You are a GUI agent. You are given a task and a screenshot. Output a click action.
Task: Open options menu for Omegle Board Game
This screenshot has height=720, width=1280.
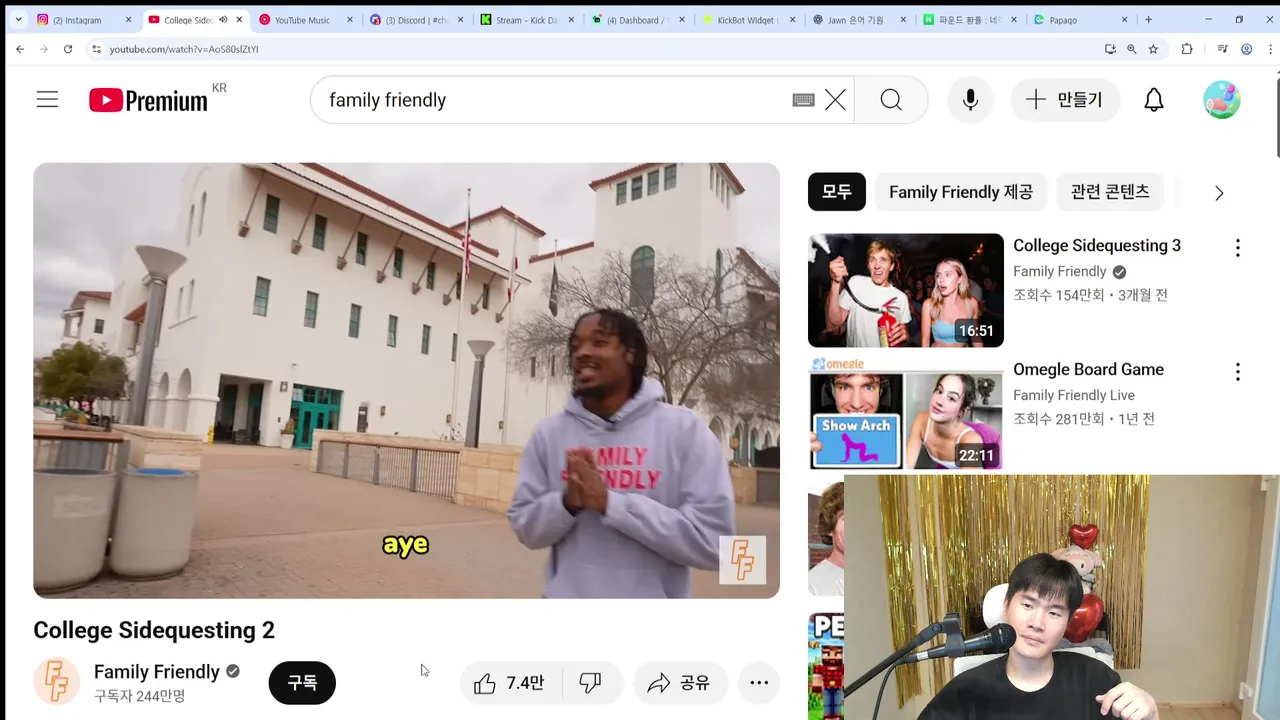pyautogui.click(x=1238, y=372)
